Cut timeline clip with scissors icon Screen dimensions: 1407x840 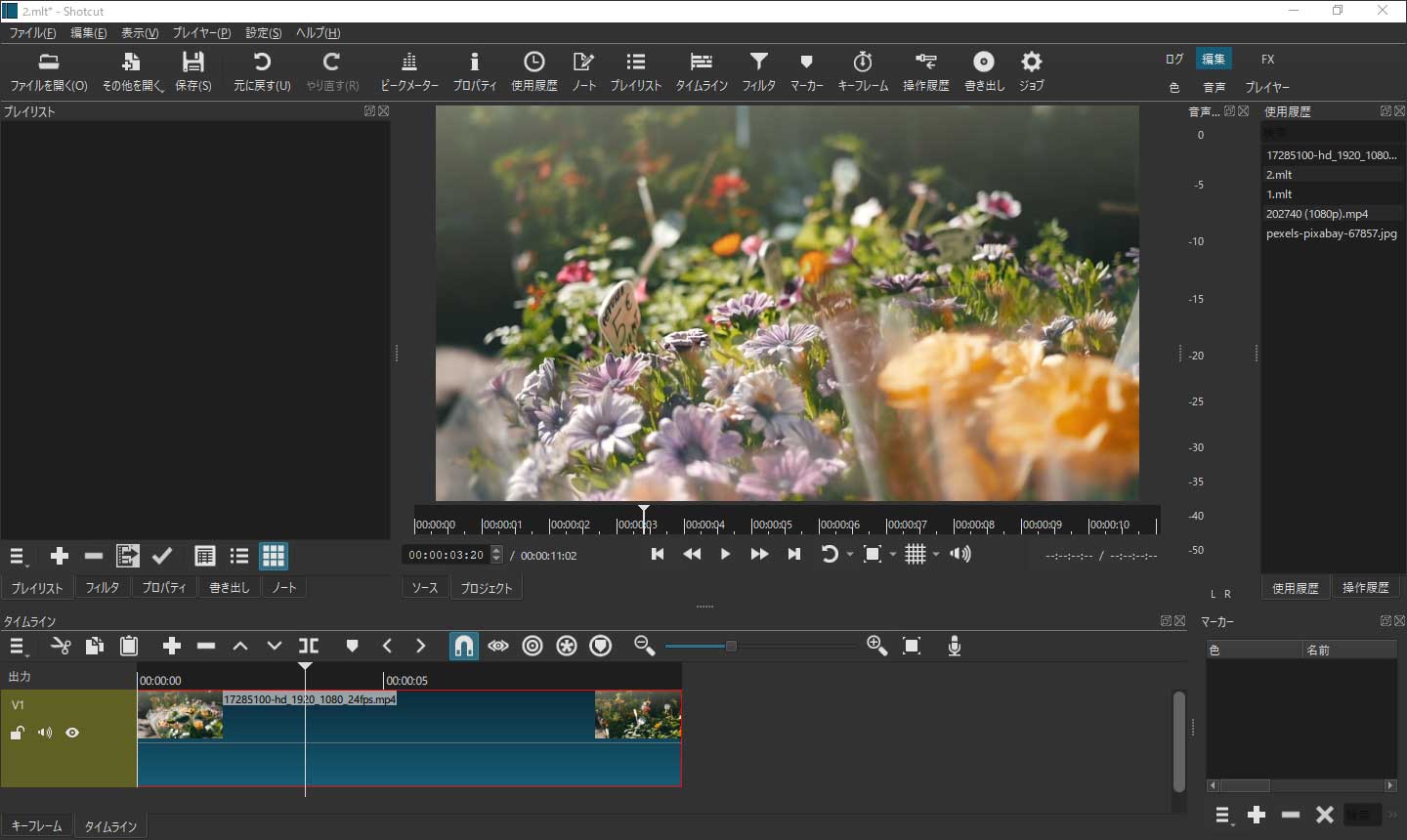click(x=61, y=646)
